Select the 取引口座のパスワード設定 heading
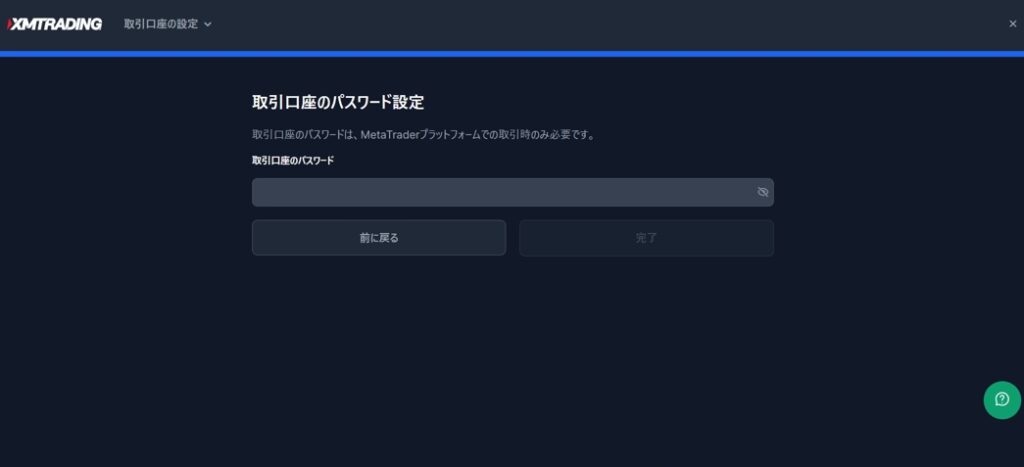Screen dimensions: 1024x467 [338, 103]
